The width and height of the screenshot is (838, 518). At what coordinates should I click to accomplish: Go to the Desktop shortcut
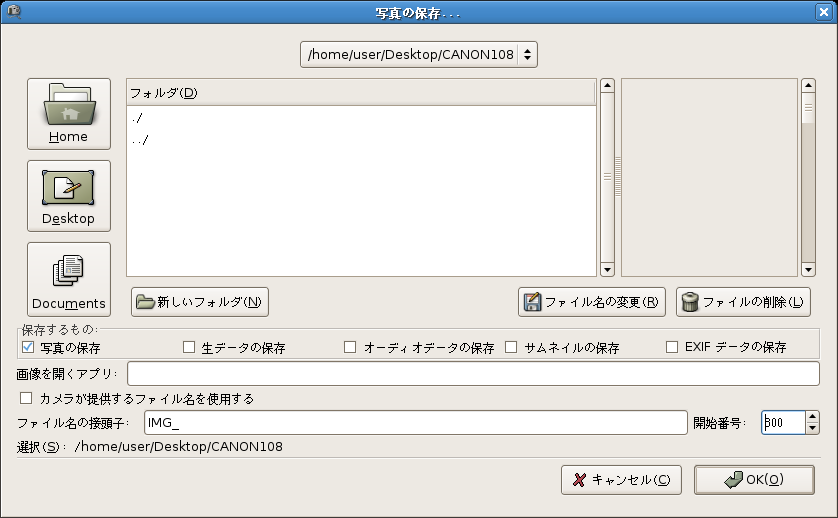69,196
